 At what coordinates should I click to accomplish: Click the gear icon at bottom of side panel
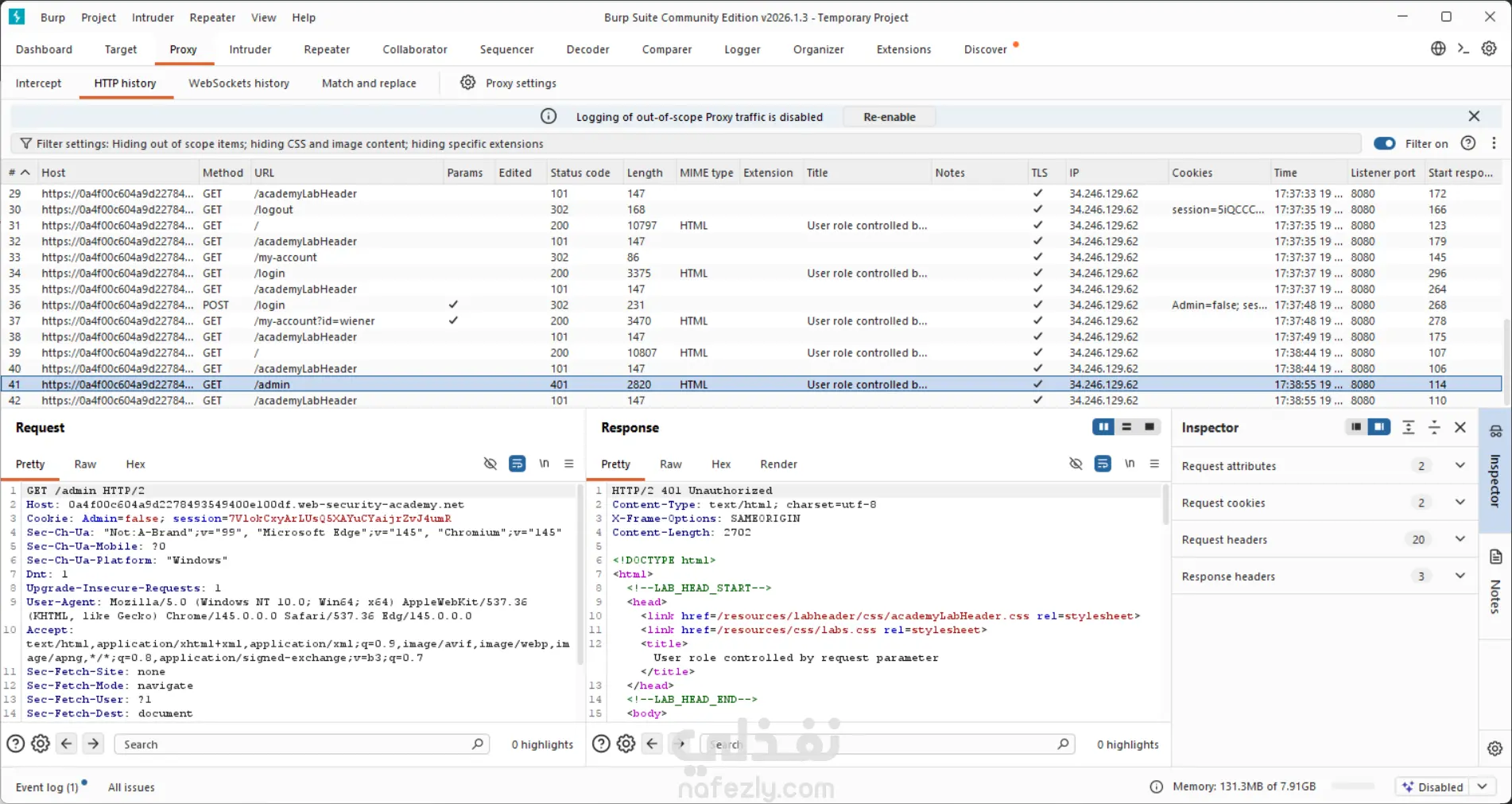tap(1495, 748)
